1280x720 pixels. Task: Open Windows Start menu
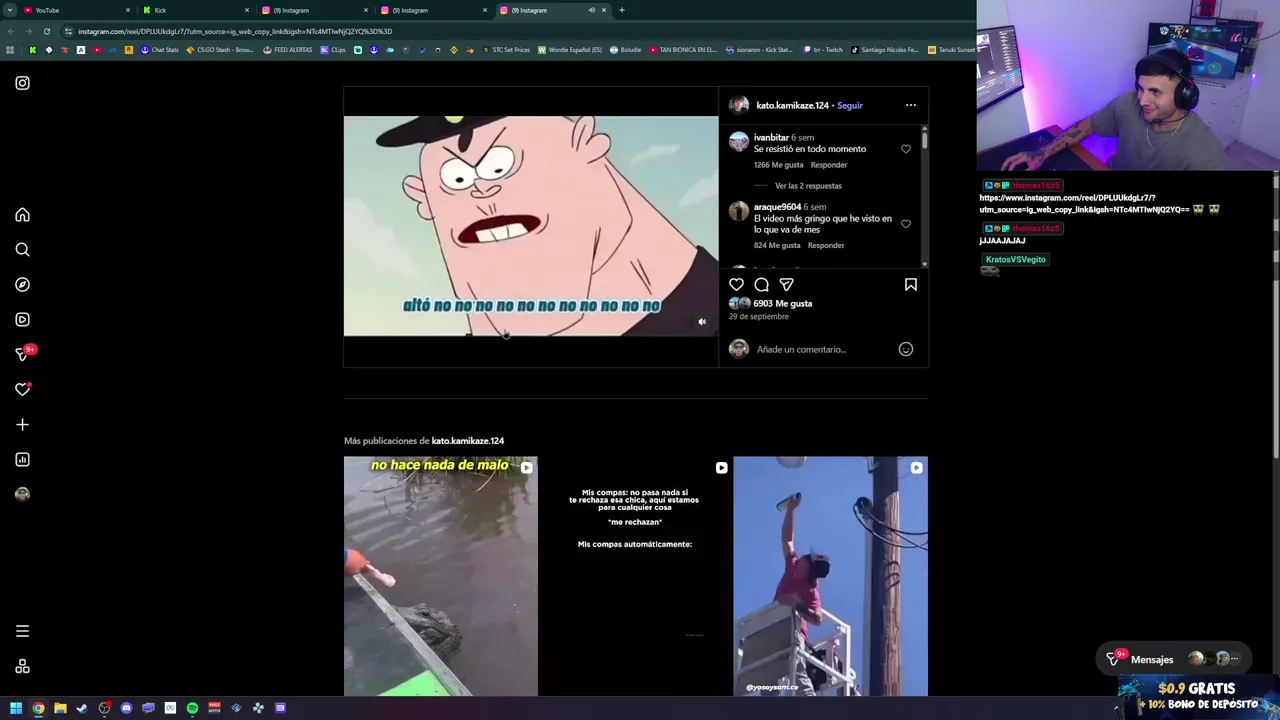click(x=16, y=708)
